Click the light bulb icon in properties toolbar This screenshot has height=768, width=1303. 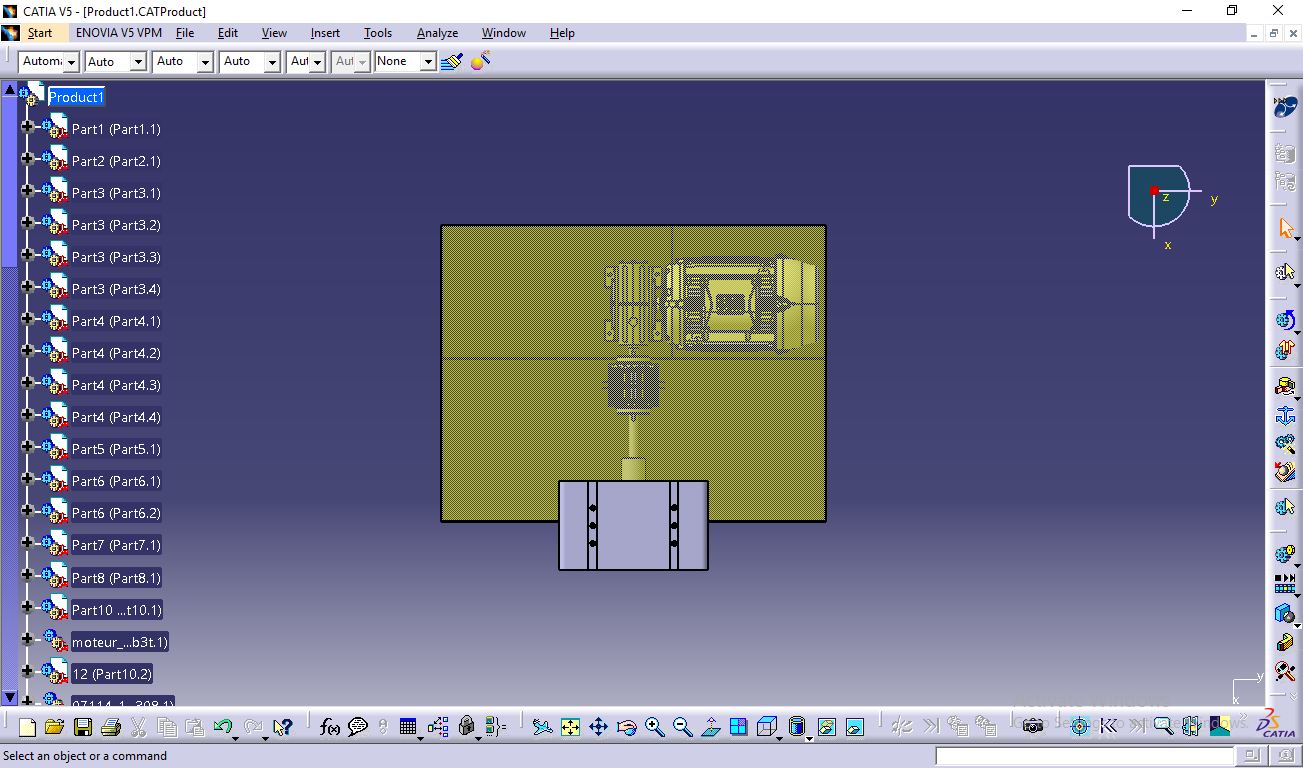tap(480, 61)
